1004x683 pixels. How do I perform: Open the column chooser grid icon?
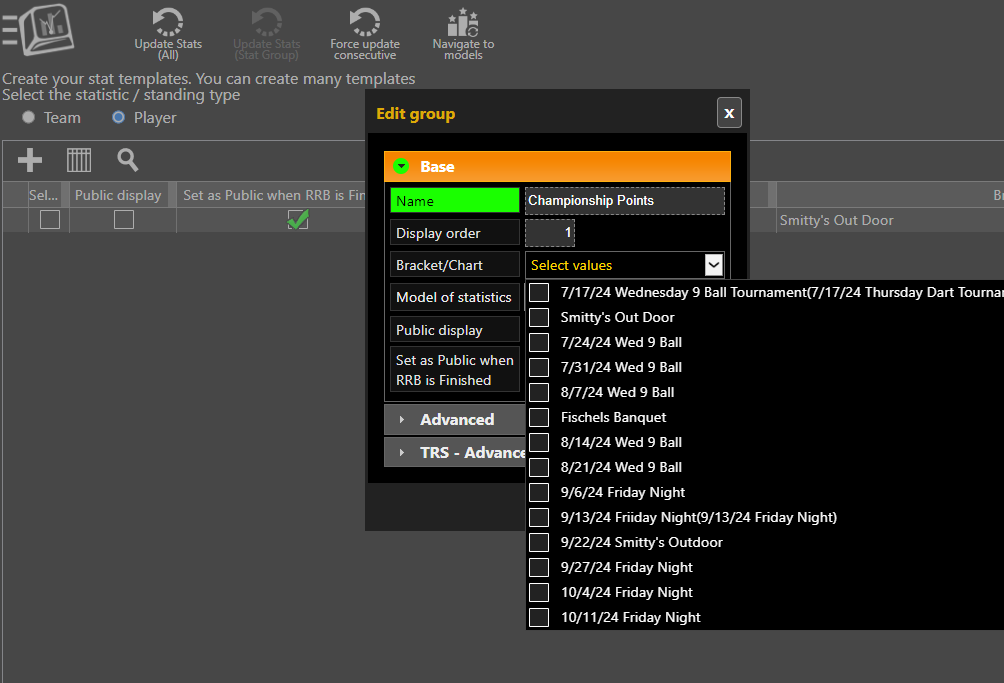pyautogui.click(x=79, y=160)
